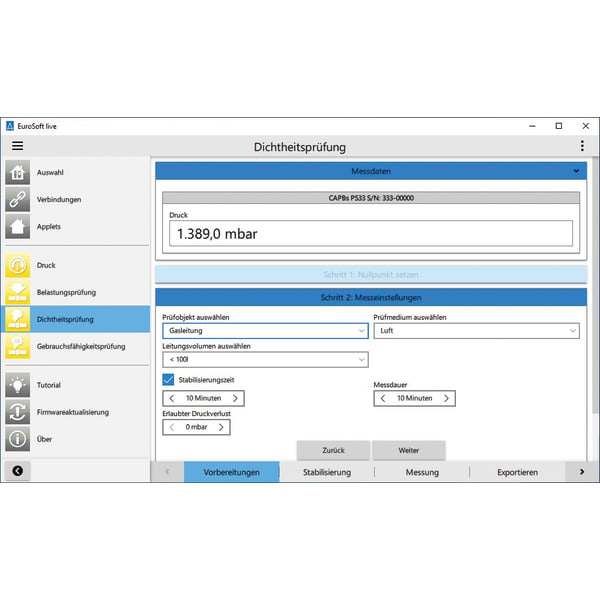Collapse sidebar with back arrow button
The height and width of the screenshot is (600, 600).
pos(17,470)
